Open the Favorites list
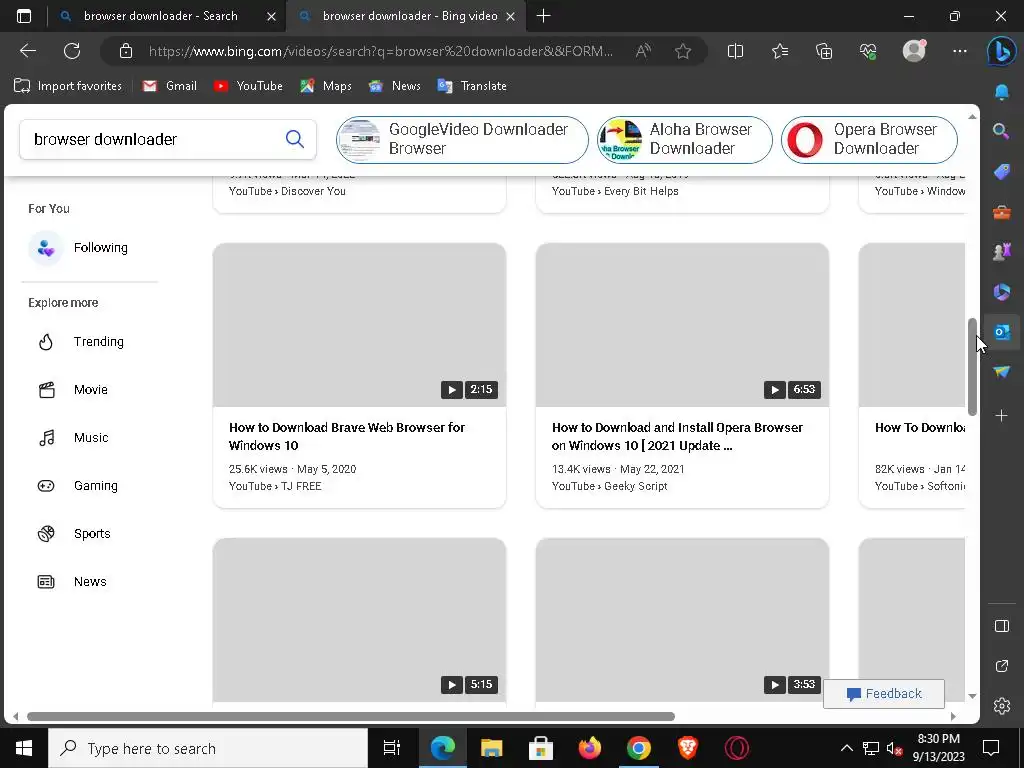 pyautogui.click(x=780, y=51)
